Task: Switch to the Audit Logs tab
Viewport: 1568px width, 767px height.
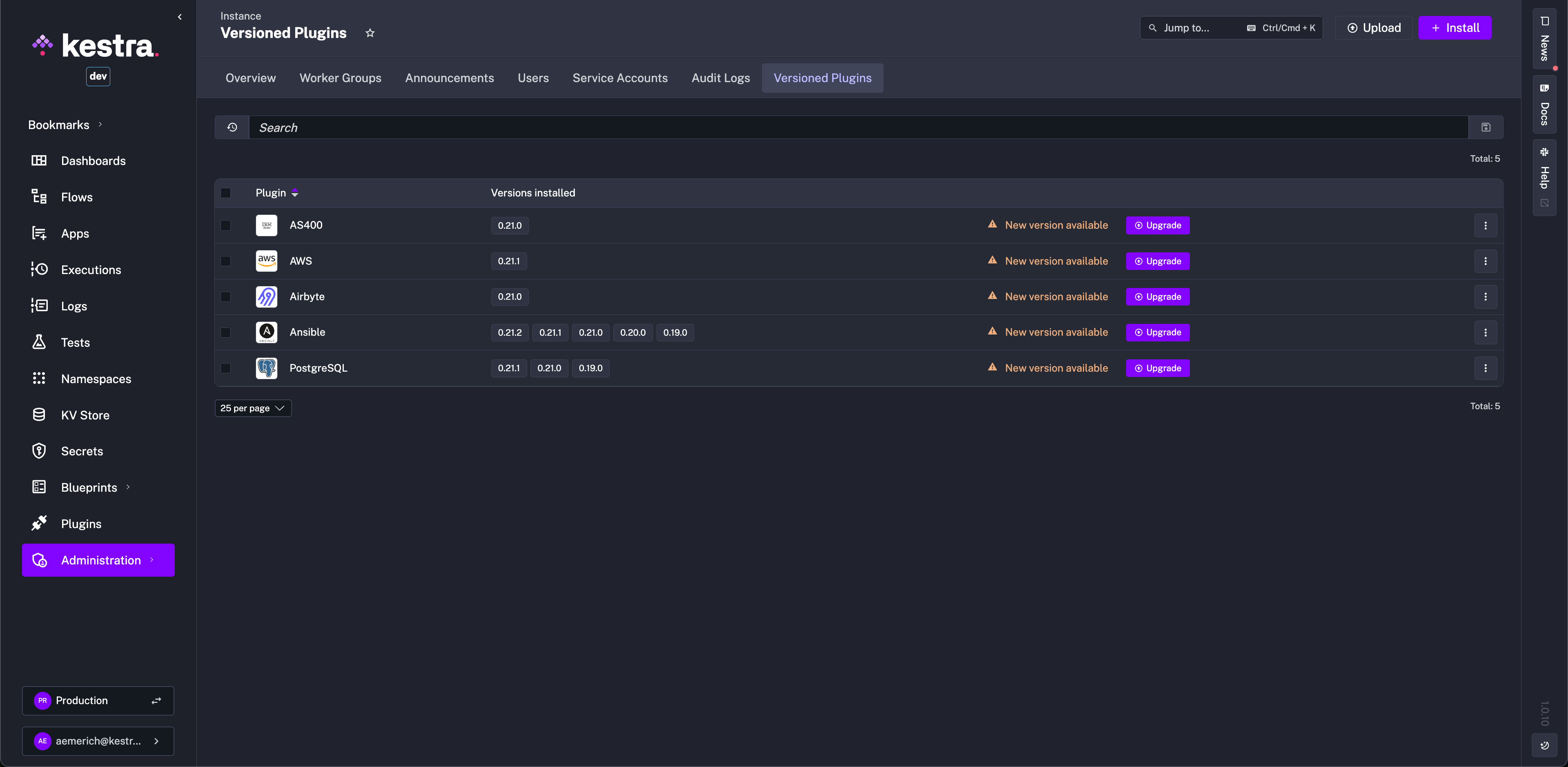Action: tap(721, 78)
